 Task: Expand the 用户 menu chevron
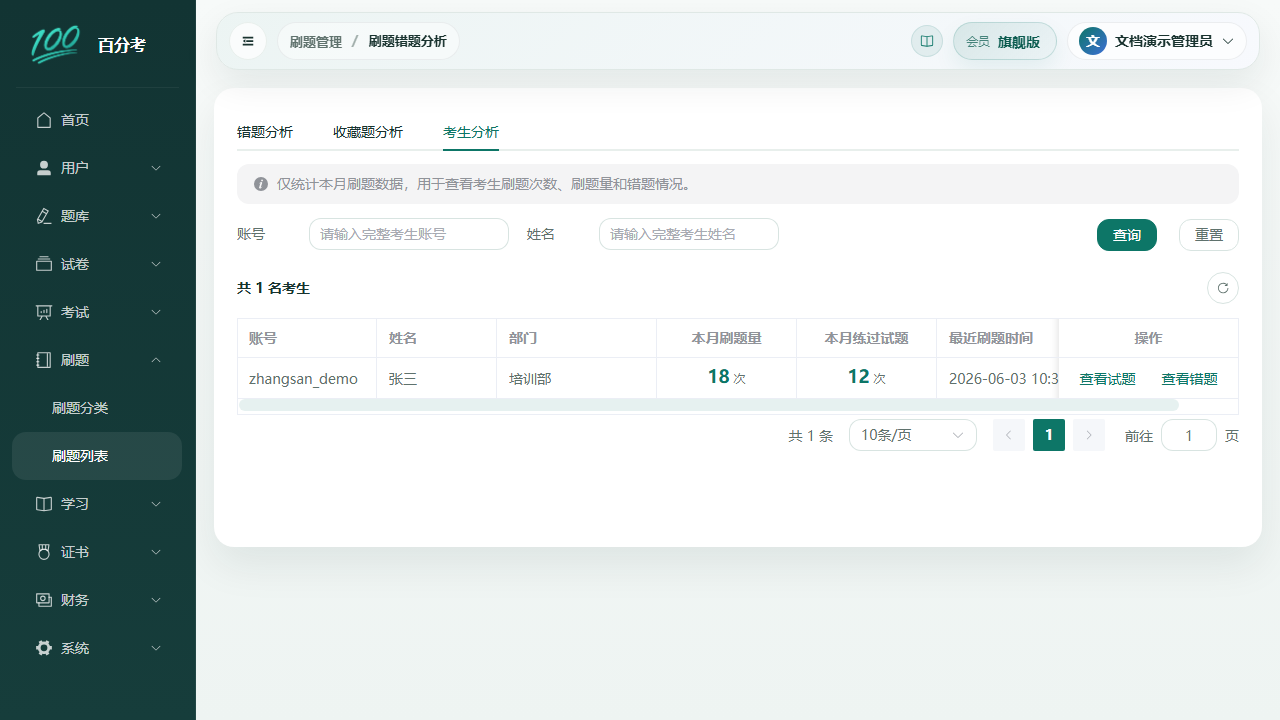coord(156,168)
